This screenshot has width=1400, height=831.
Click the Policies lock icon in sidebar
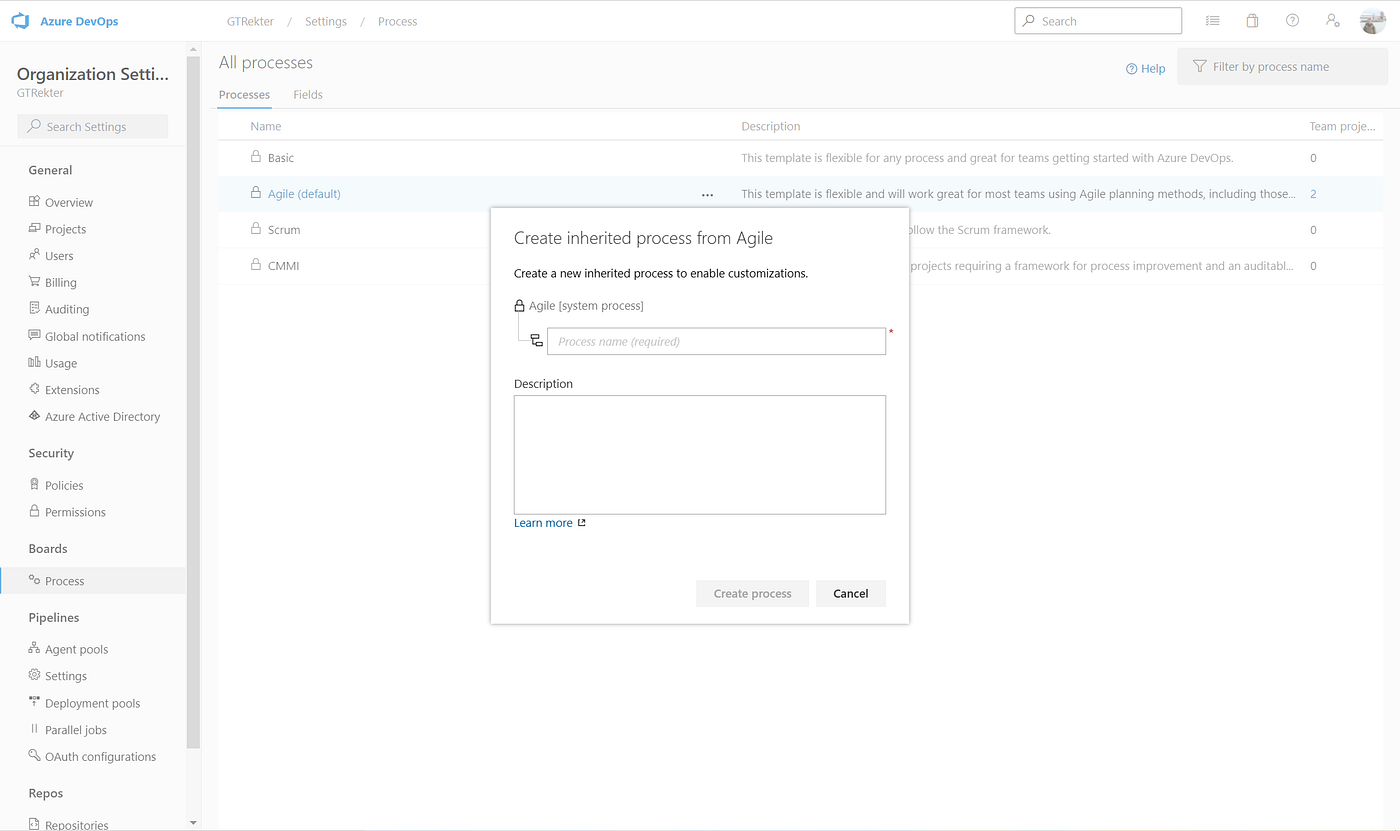[x=34, y=484]
